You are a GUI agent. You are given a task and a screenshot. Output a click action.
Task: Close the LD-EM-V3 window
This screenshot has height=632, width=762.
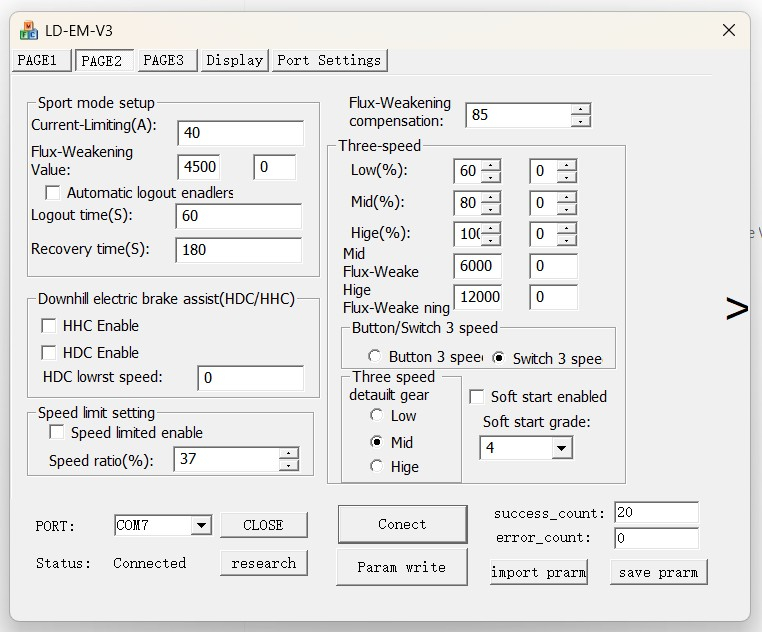click(728, 30)
